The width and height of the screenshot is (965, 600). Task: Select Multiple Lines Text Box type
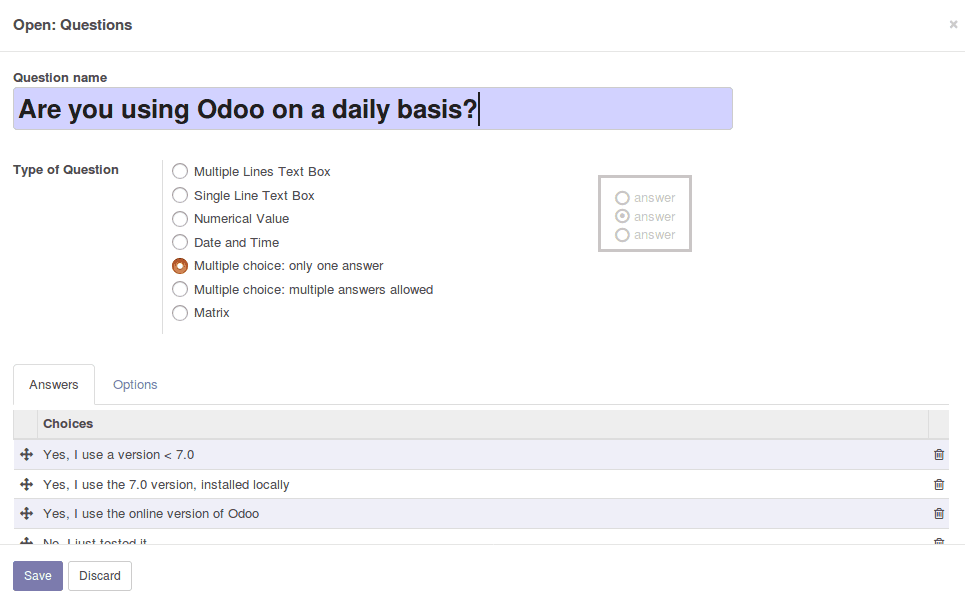(180, 172)
